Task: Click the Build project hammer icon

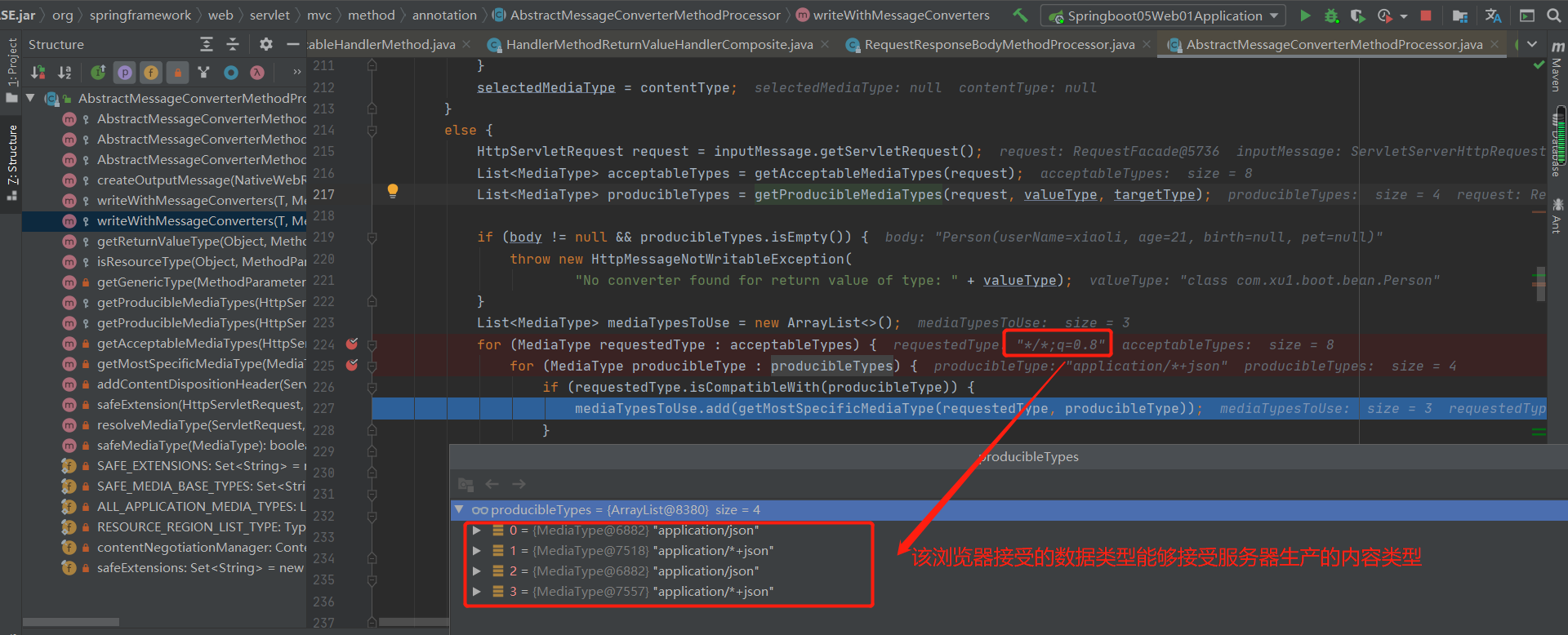Action: [1020, 15]
